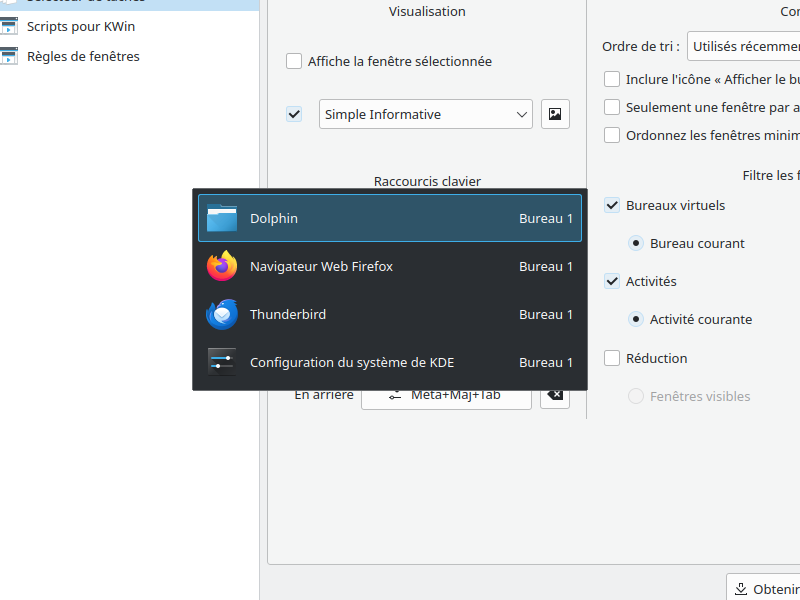Enable Affiche la fenêtre sélectionnée checkbox

pos(294,61)
